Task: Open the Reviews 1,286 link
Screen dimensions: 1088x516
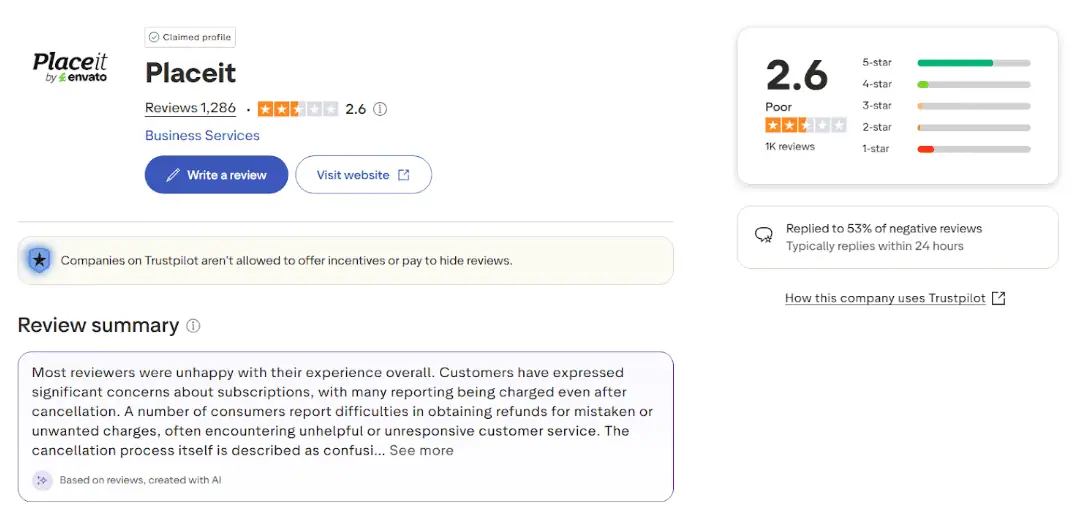Action: pyautogui.click(x=190, y=108)
